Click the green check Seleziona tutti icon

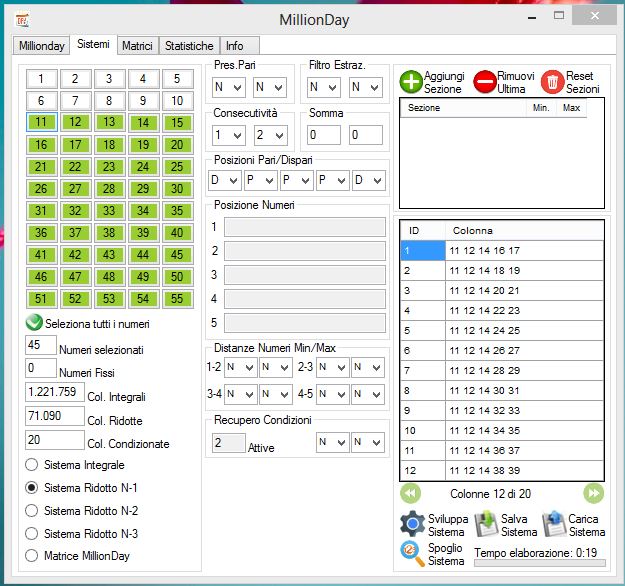click(x=34, y=322)
